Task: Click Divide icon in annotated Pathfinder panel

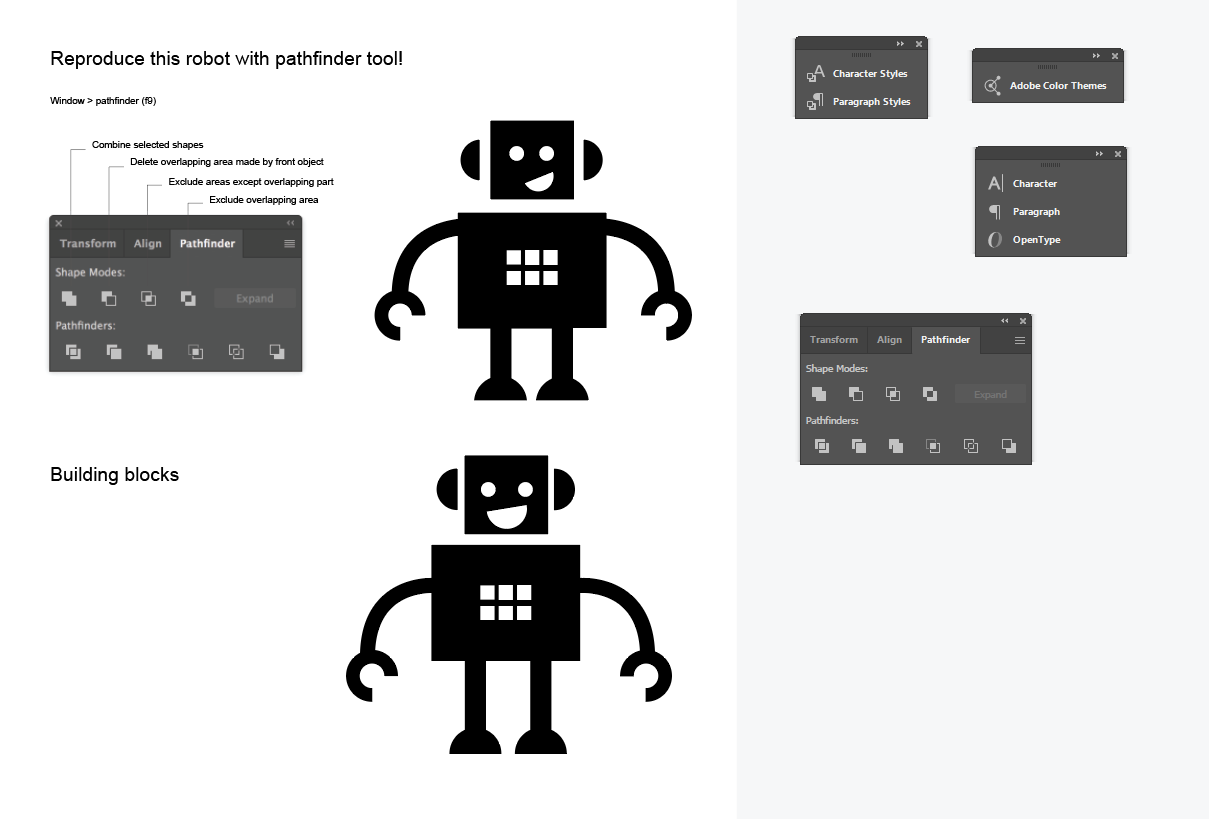Action: coord(73,351)
